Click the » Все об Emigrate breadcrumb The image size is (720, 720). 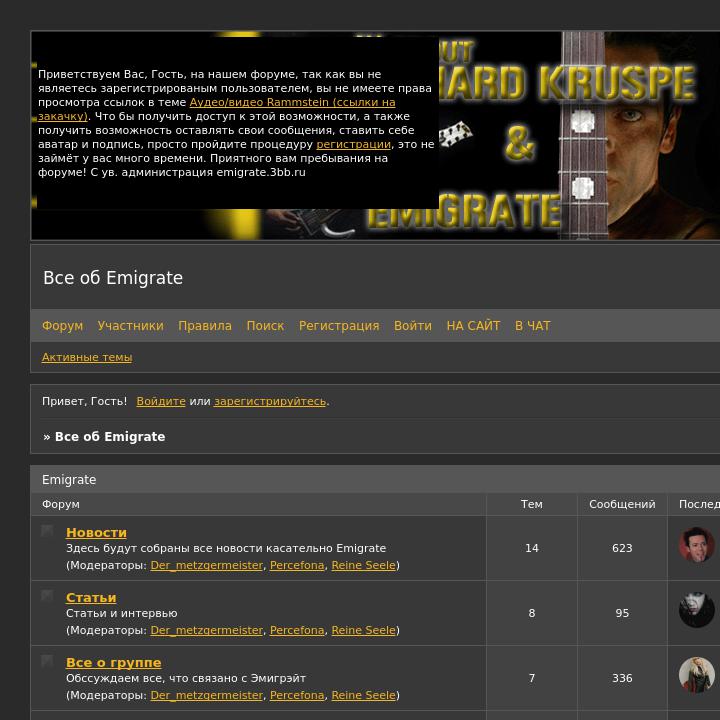pyautogui.click(x=104, y=437)
